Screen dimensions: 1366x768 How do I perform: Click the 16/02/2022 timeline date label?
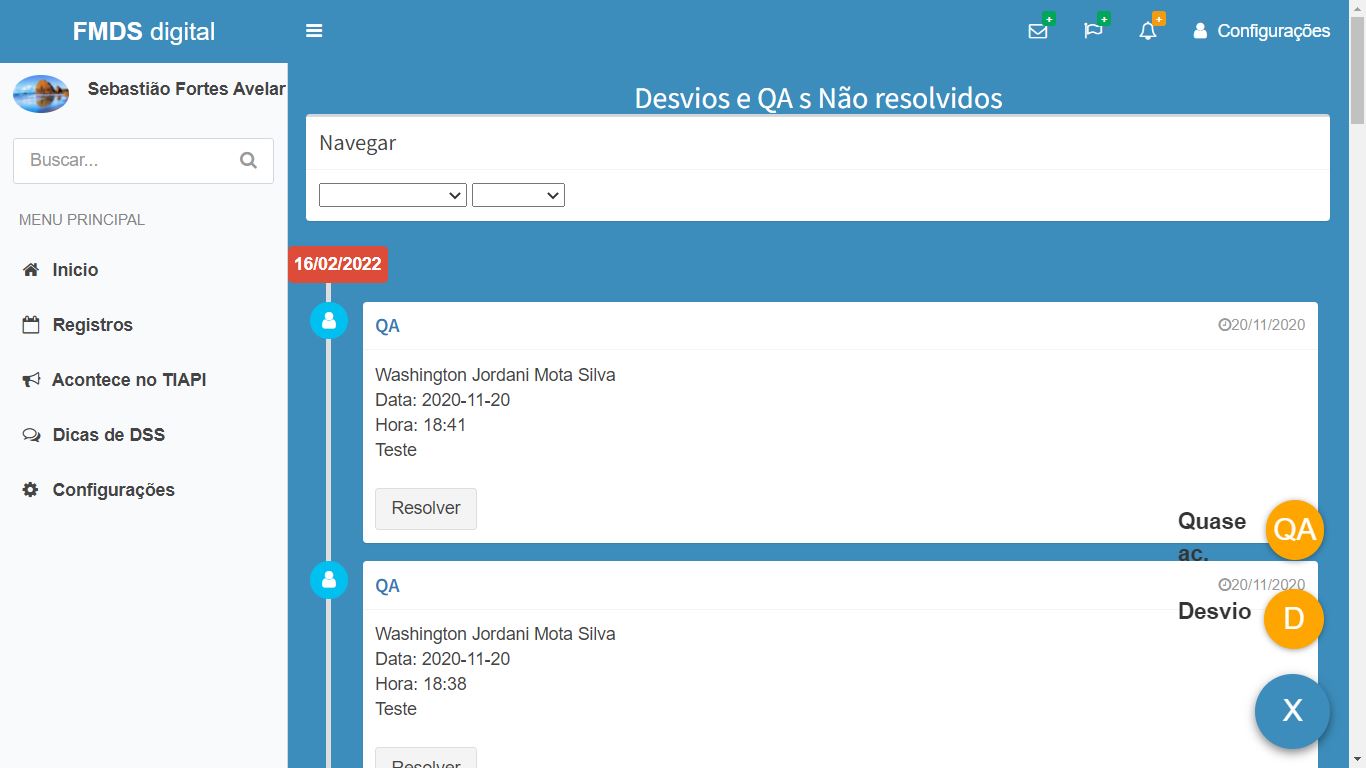click(338, 264)
